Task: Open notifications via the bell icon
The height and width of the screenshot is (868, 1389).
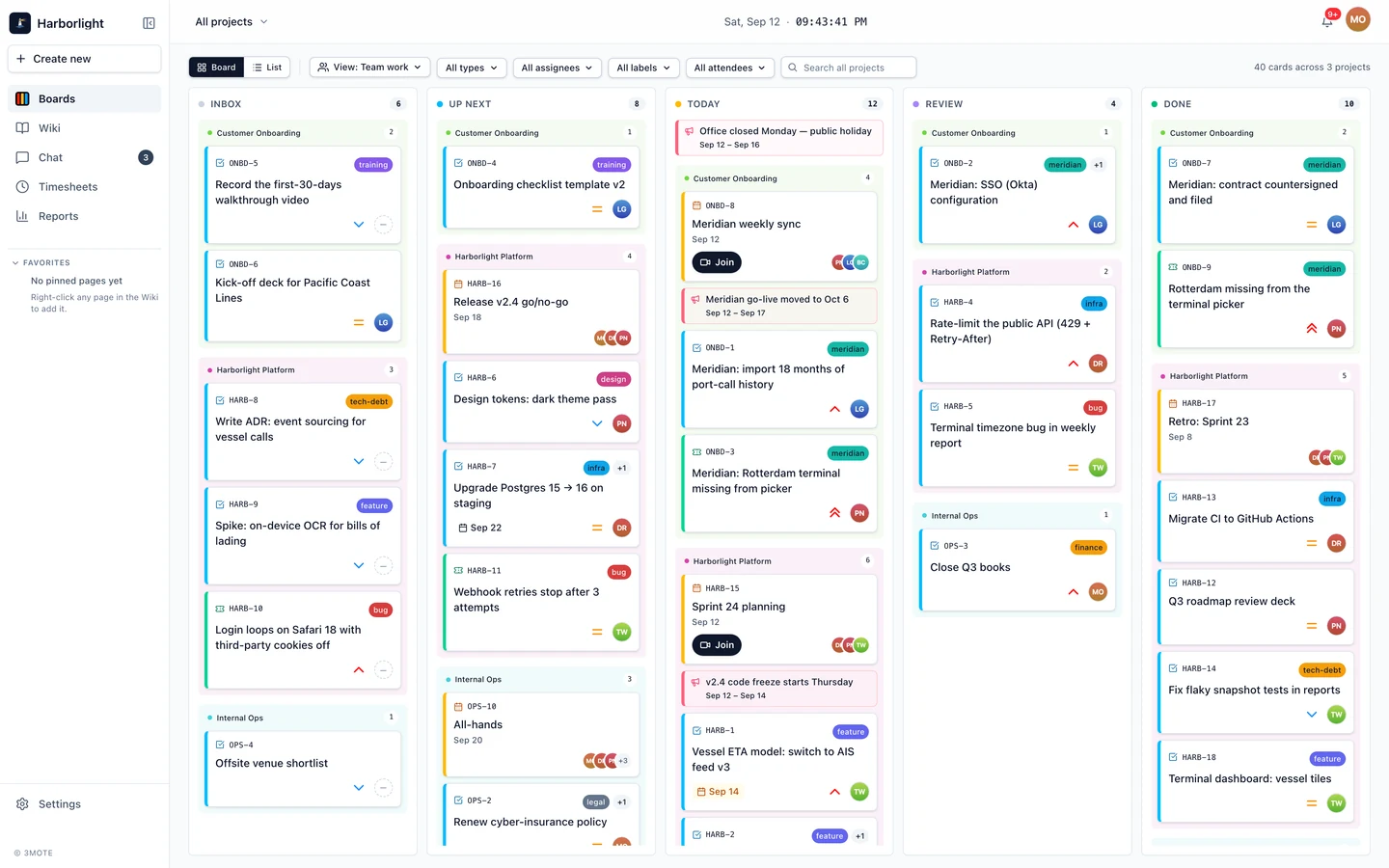Action: pos(1327,20)
